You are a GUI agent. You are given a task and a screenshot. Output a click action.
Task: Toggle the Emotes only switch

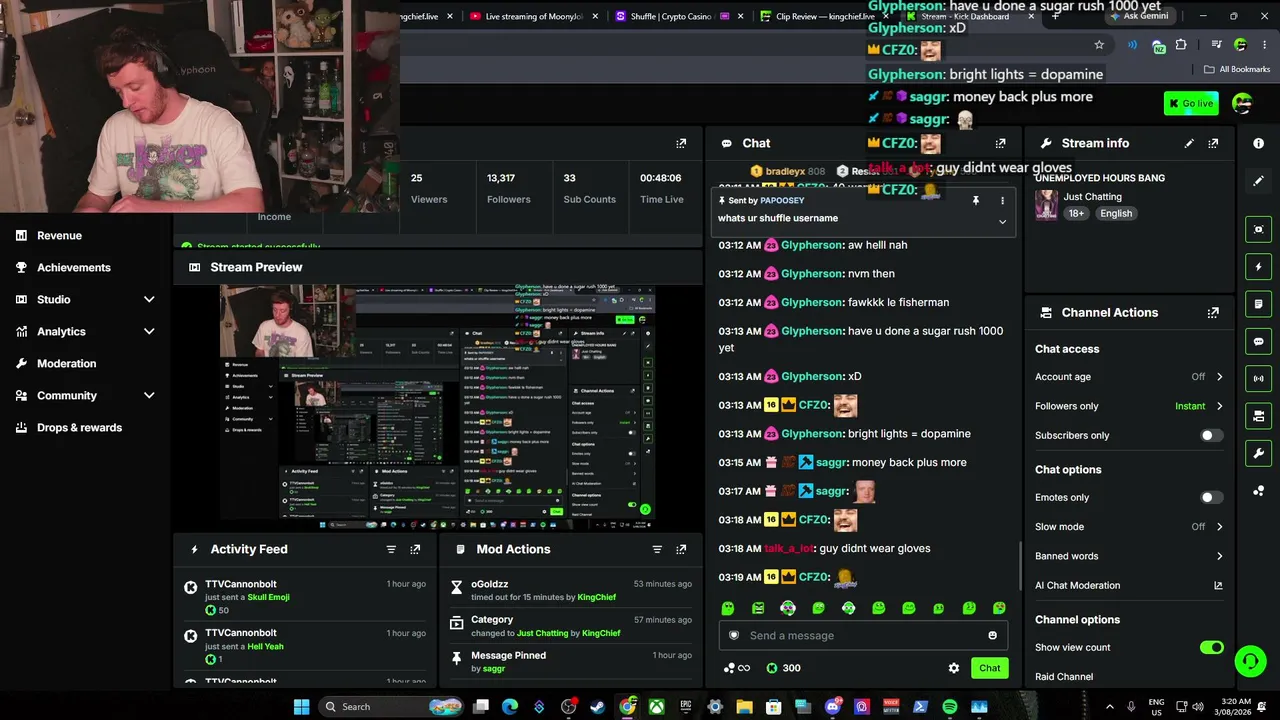[x=1211, y=497]
